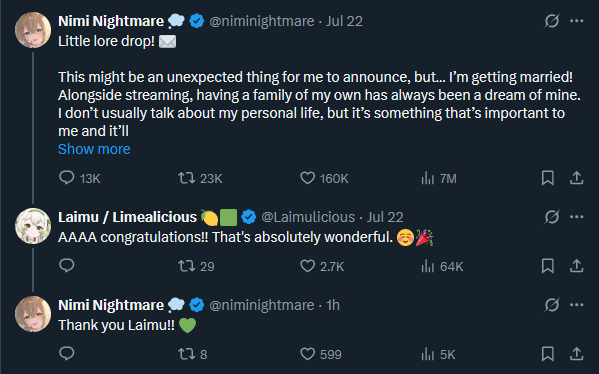Open the @niminightmare handle in top tweet

click(x=262, y=21)
